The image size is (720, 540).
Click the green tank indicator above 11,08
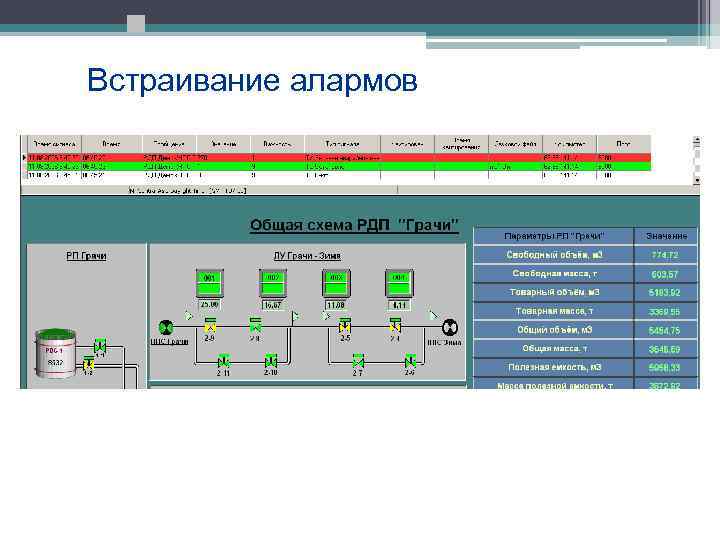[x=336, y=283]
